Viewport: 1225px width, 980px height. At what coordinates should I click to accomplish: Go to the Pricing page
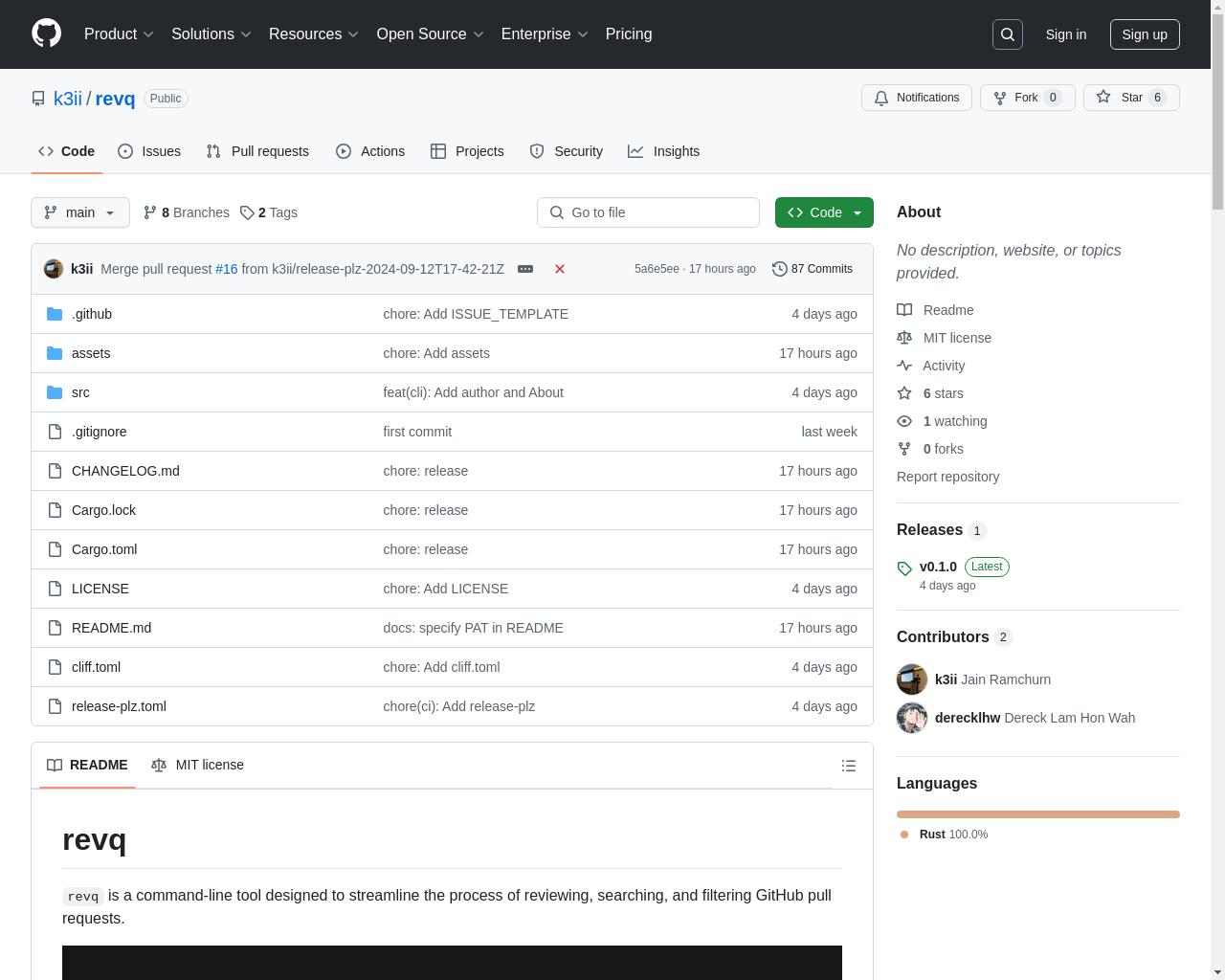629,33
